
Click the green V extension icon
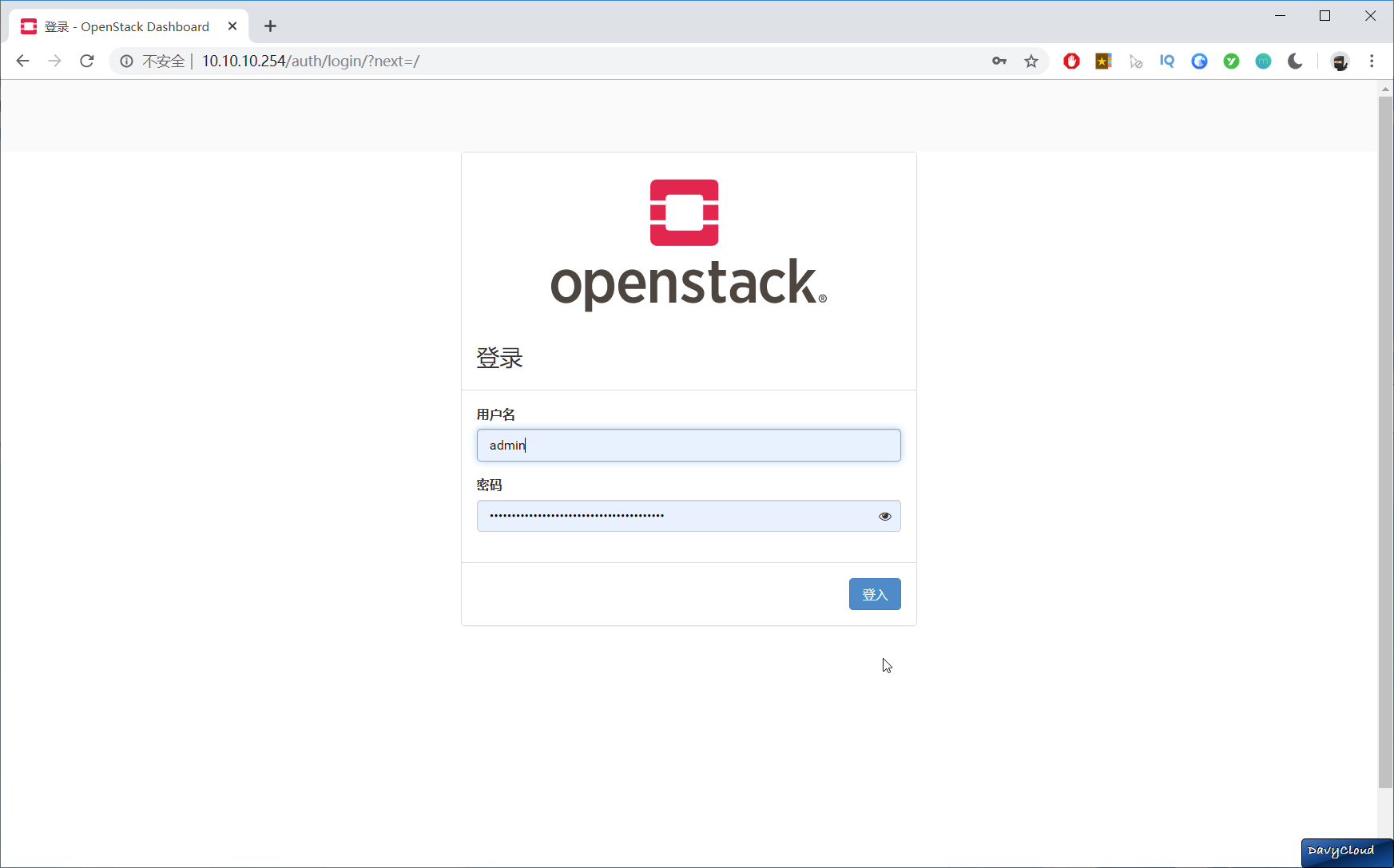[1231, 61]
